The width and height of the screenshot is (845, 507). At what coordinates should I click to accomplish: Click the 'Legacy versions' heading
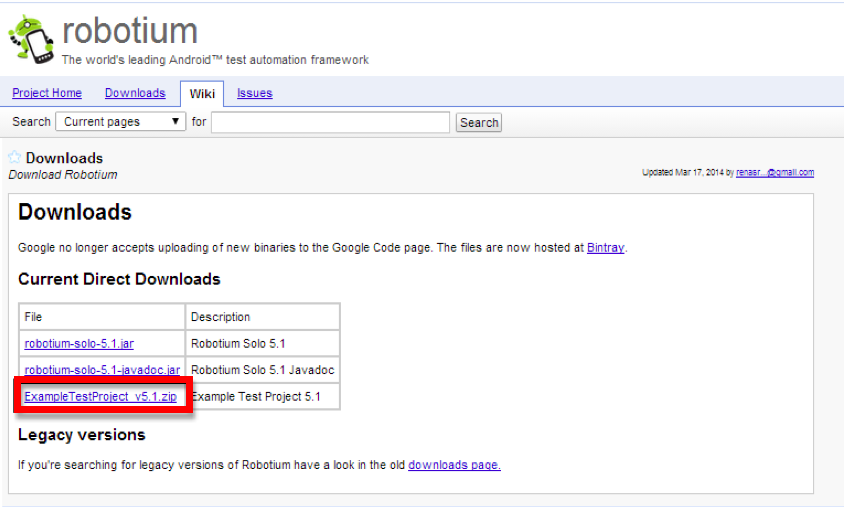click(x=81, y=435)
